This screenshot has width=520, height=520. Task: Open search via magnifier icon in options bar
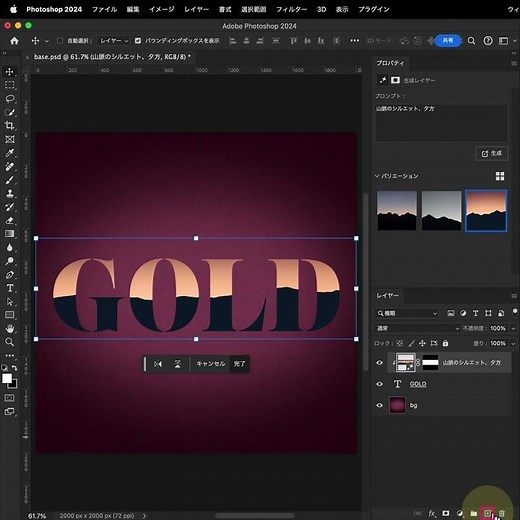point(471,41)
